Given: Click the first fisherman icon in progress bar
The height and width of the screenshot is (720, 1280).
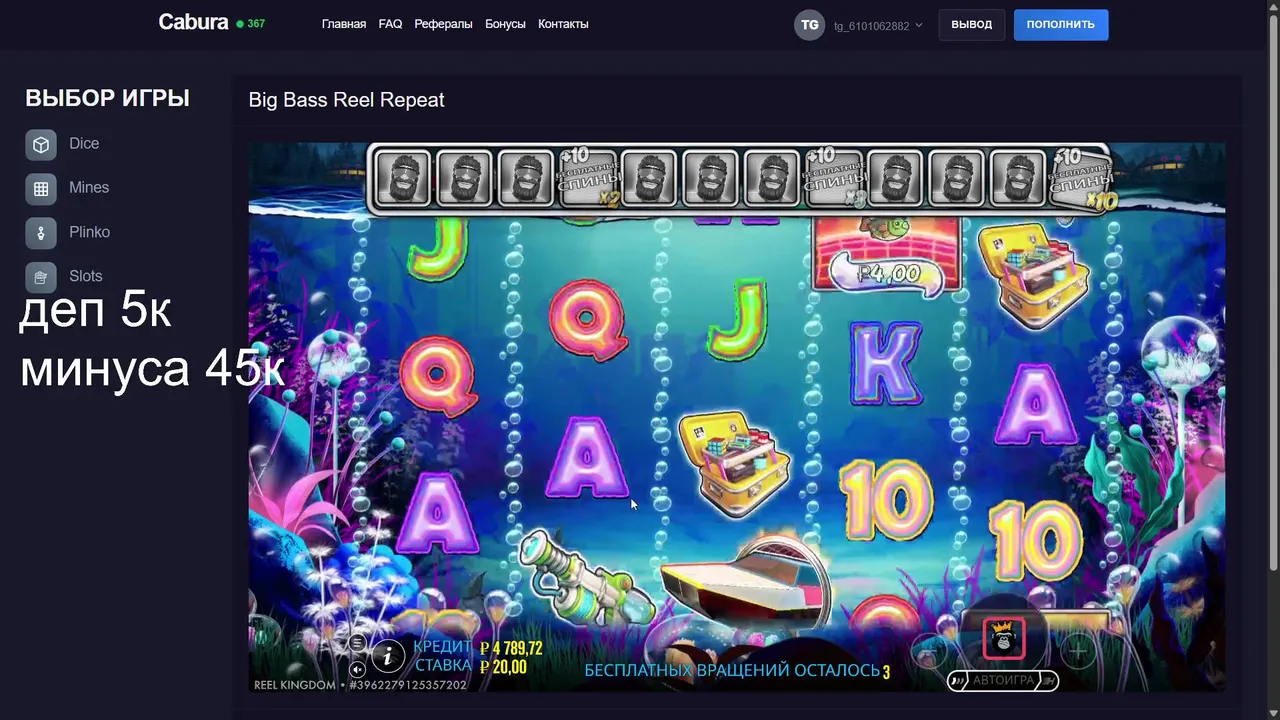Looking at the screenshot, I should pyautogui.click(x=403, y=178).
